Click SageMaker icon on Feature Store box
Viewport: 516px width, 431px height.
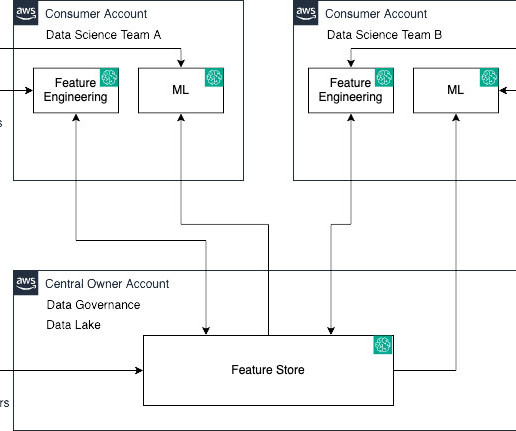coord(383,345)
